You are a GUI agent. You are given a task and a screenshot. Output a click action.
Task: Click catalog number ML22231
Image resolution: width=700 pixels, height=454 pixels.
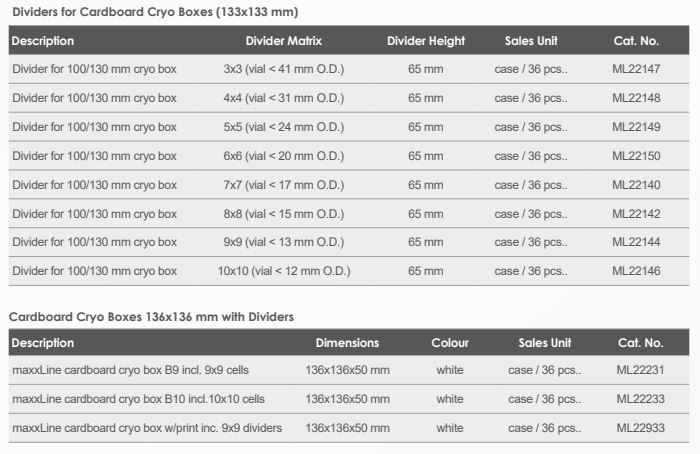point(640,370)
